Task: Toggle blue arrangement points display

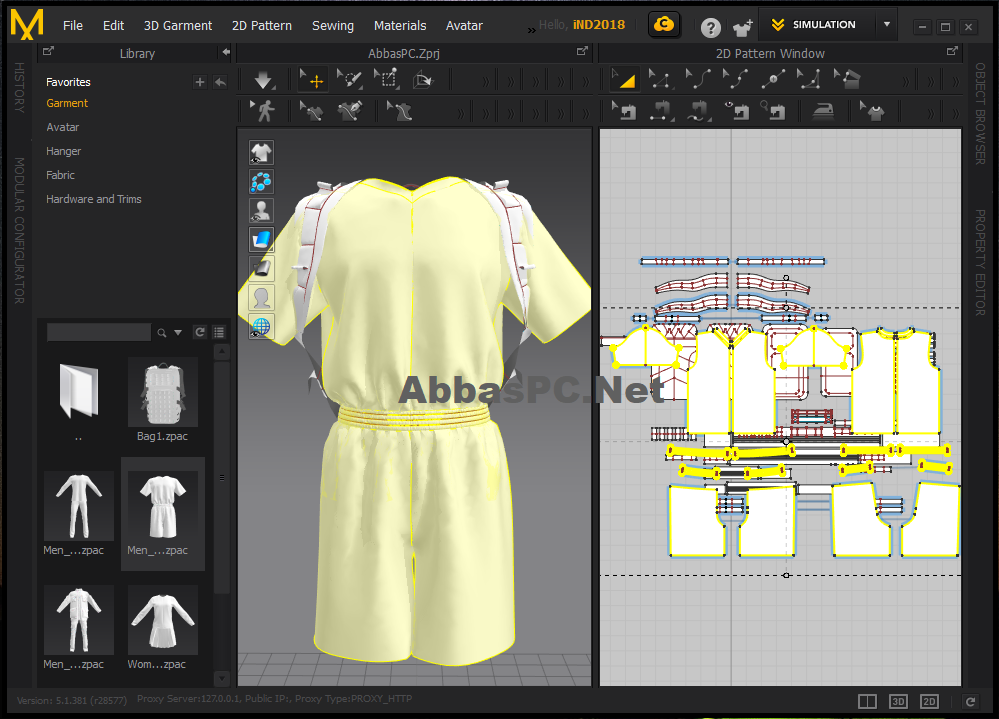Action: pyautogui.click(x=261, y=182)
